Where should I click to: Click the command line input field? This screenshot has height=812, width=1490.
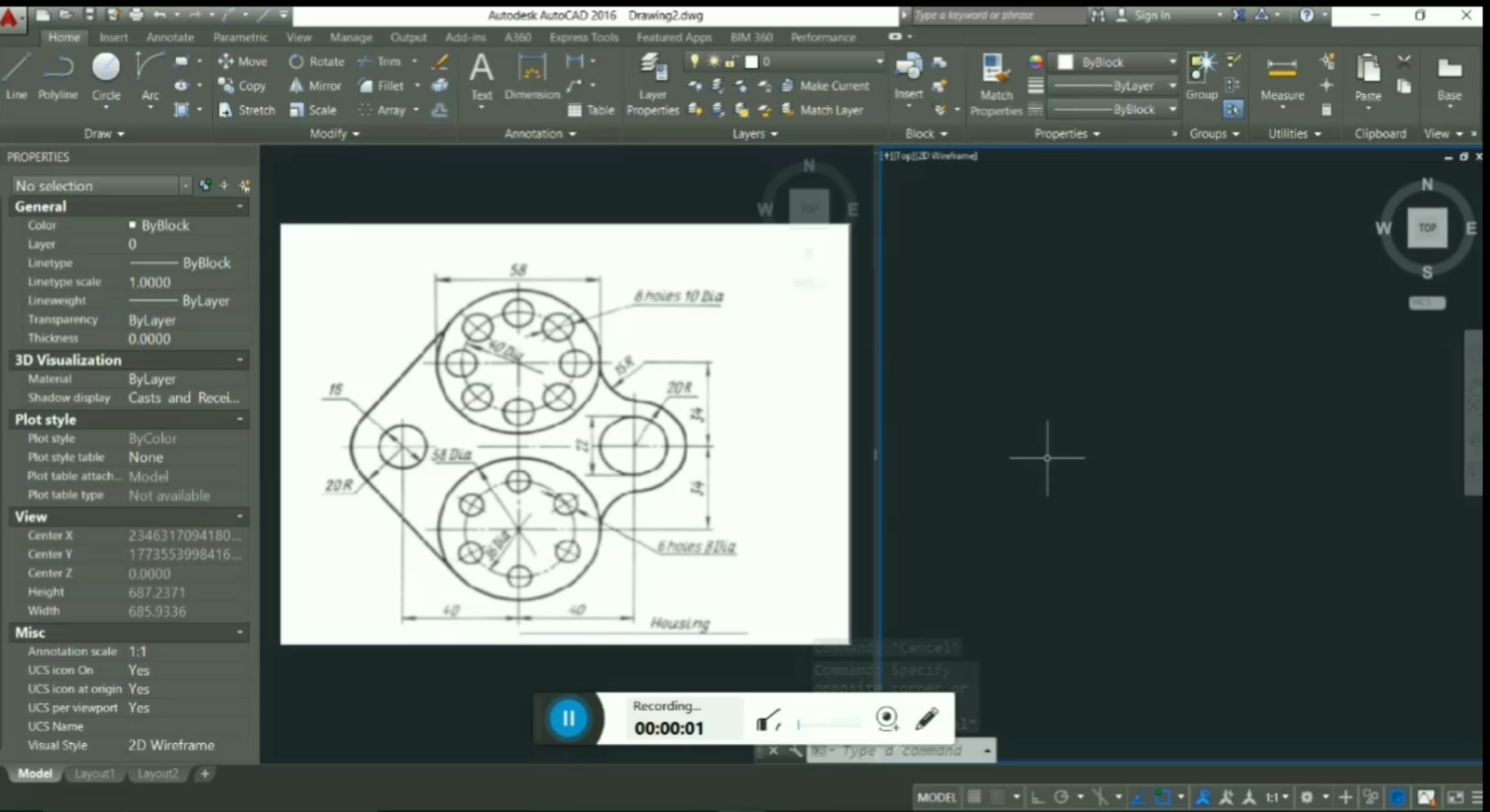point(903,751)
